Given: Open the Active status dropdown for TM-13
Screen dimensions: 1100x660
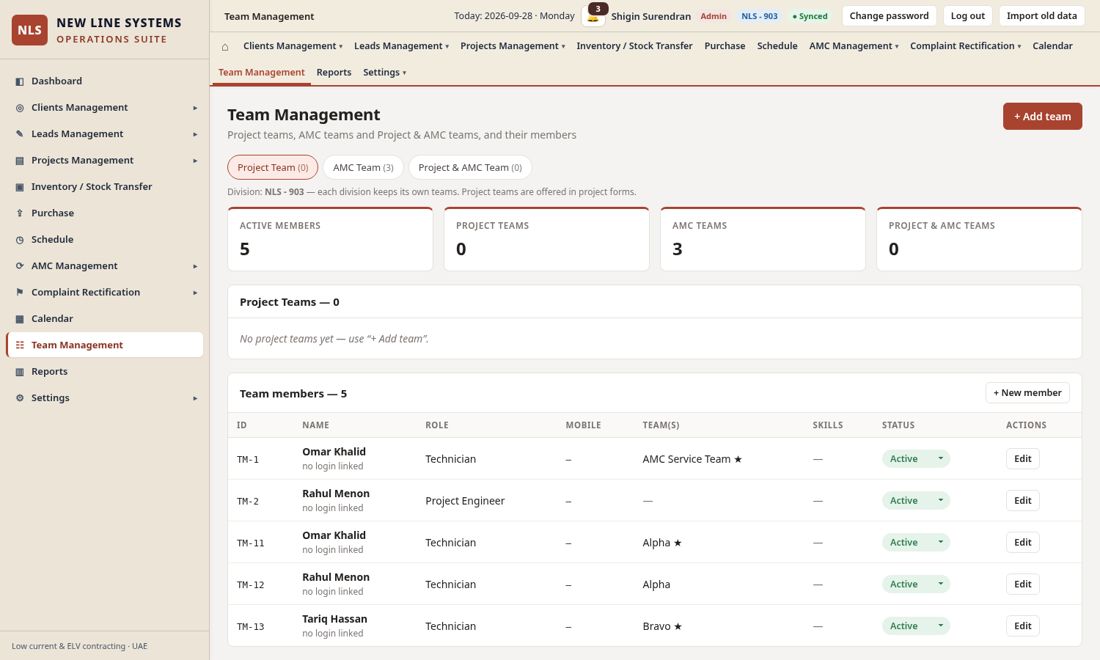Looking at the screenshot, I should [x=915, y=626].
